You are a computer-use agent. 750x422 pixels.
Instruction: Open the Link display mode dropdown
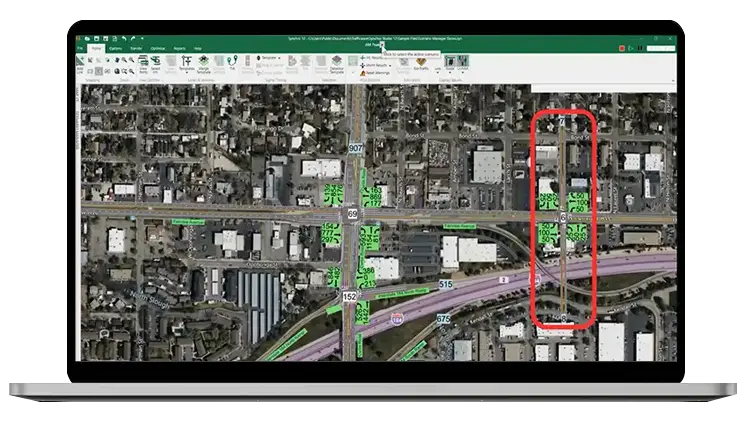(438, 71)
